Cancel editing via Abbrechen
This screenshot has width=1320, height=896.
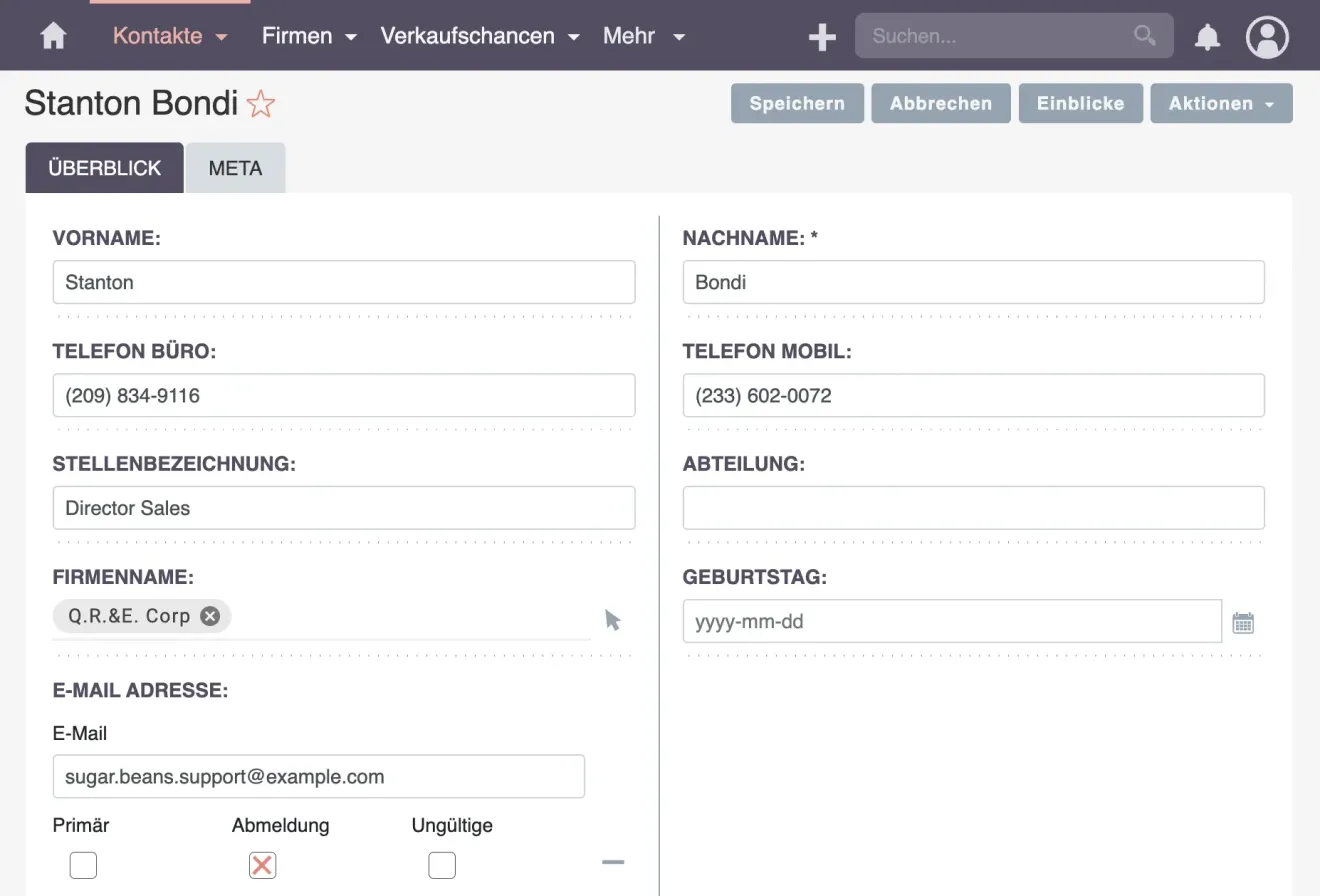point(940,103)
